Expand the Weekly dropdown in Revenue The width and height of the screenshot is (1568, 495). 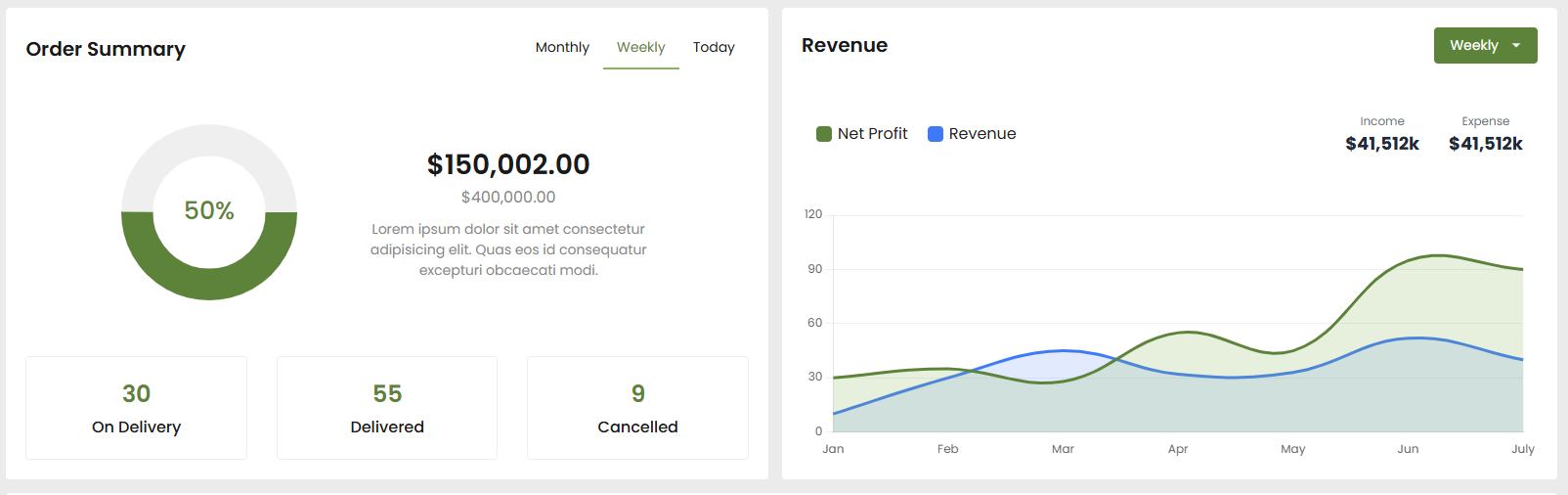(x=1485, y=45)
